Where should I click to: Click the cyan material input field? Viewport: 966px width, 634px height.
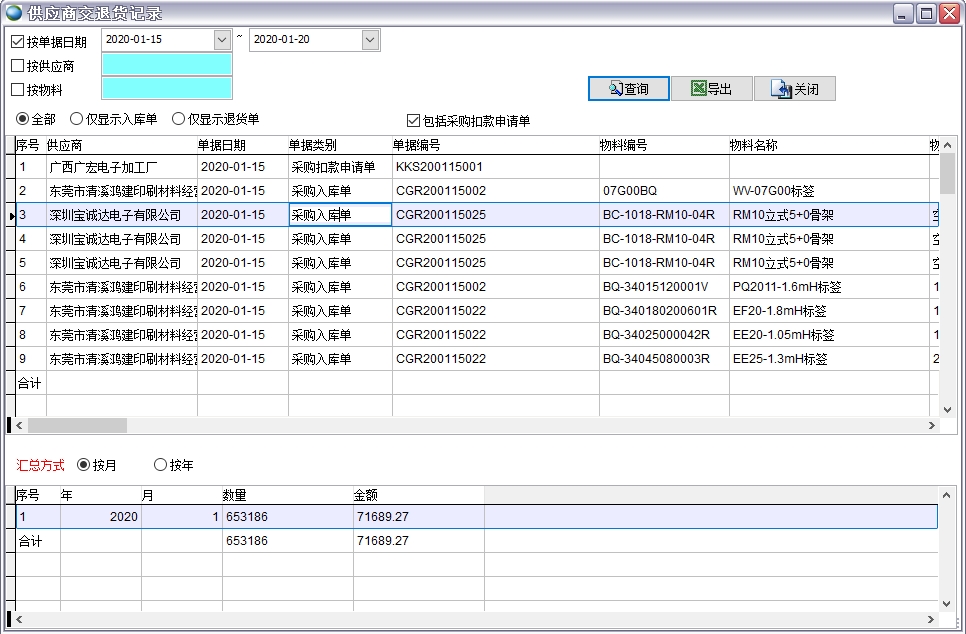[x=166, y=89]
